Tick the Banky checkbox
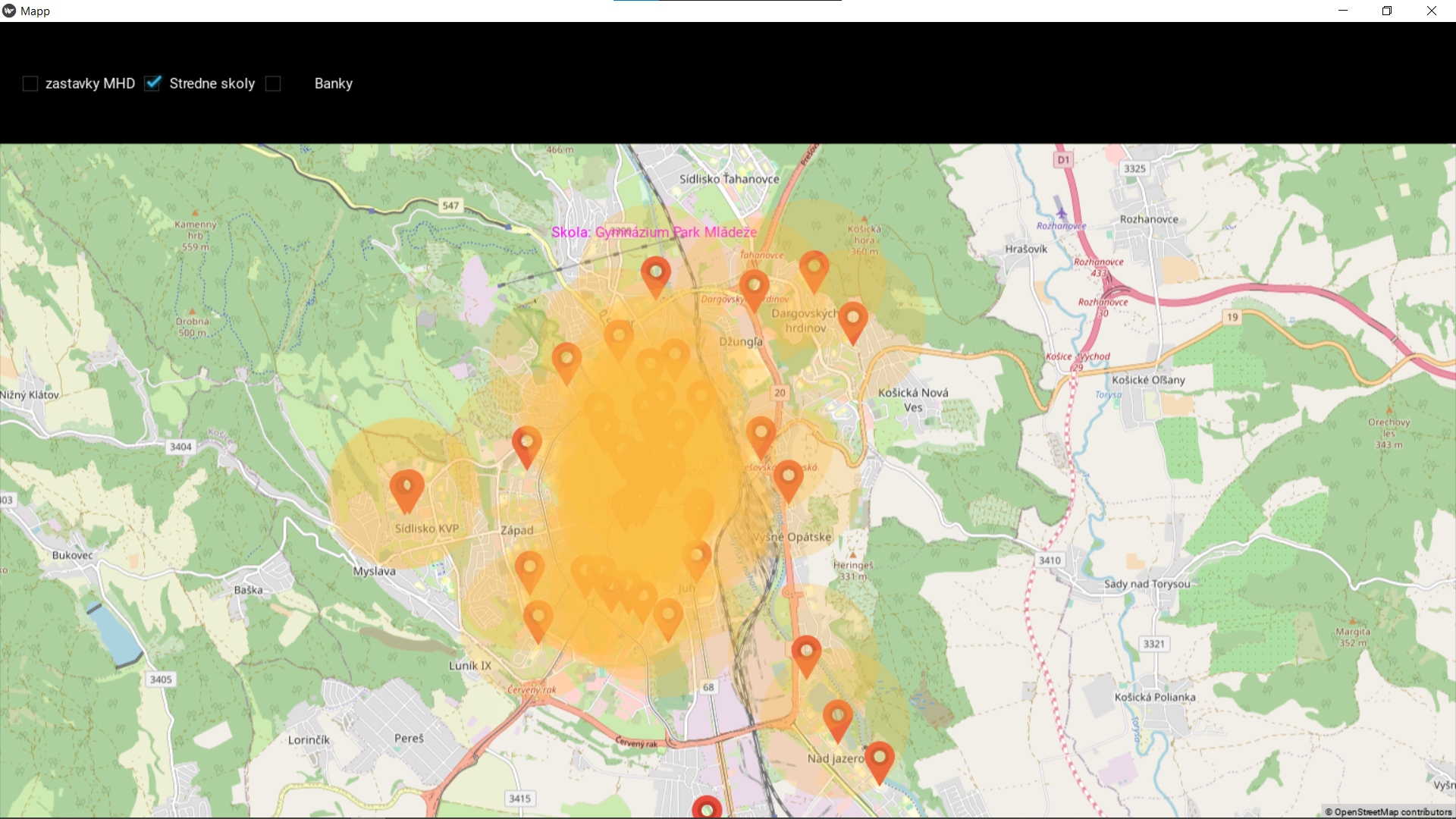 [x=274, y=83]
